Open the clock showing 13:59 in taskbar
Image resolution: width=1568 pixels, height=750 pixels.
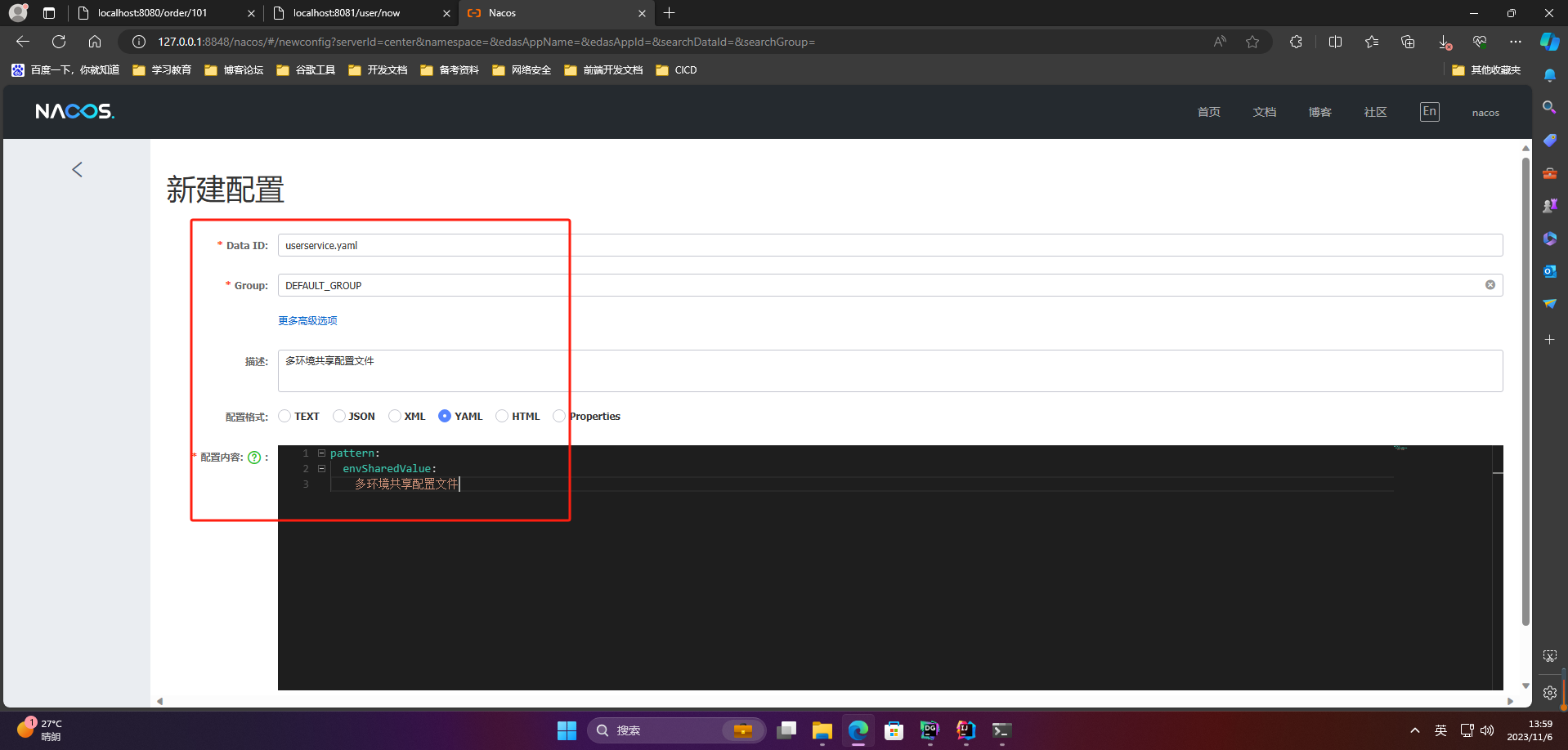pyautogui.click(x=1529, y=730)
